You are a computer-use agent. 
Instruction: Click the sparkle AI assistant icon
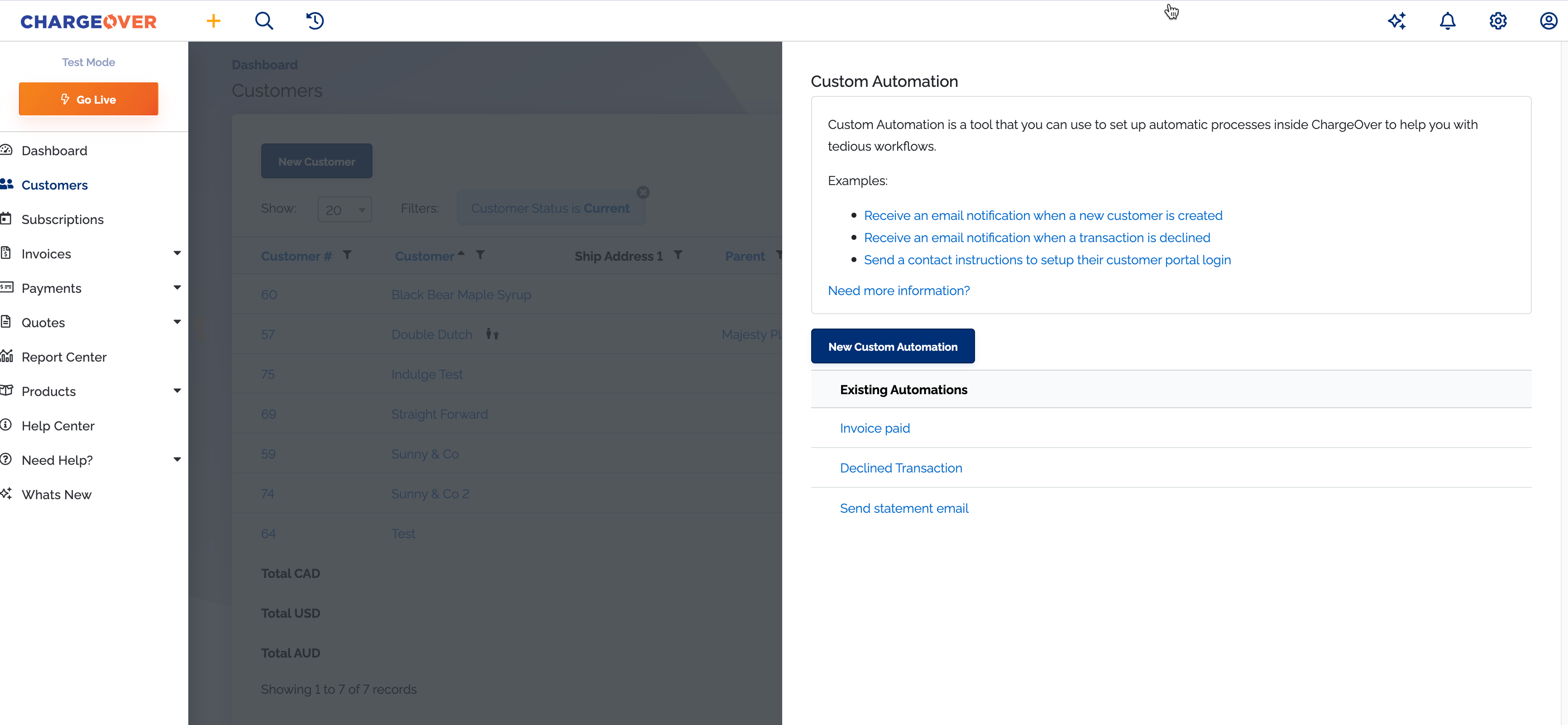click(x=1396, y=21)
